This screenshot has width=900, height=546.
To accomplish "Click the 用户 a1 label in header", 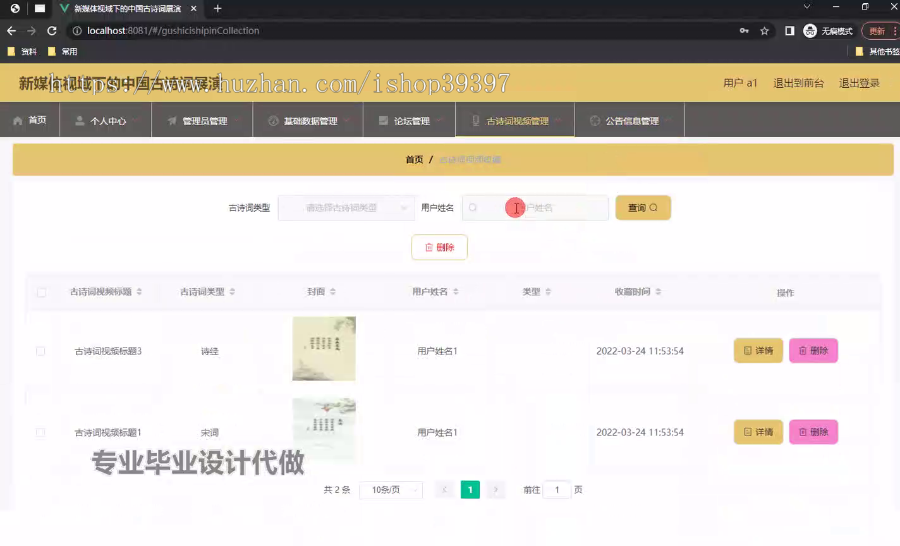I will pos(740,83).
